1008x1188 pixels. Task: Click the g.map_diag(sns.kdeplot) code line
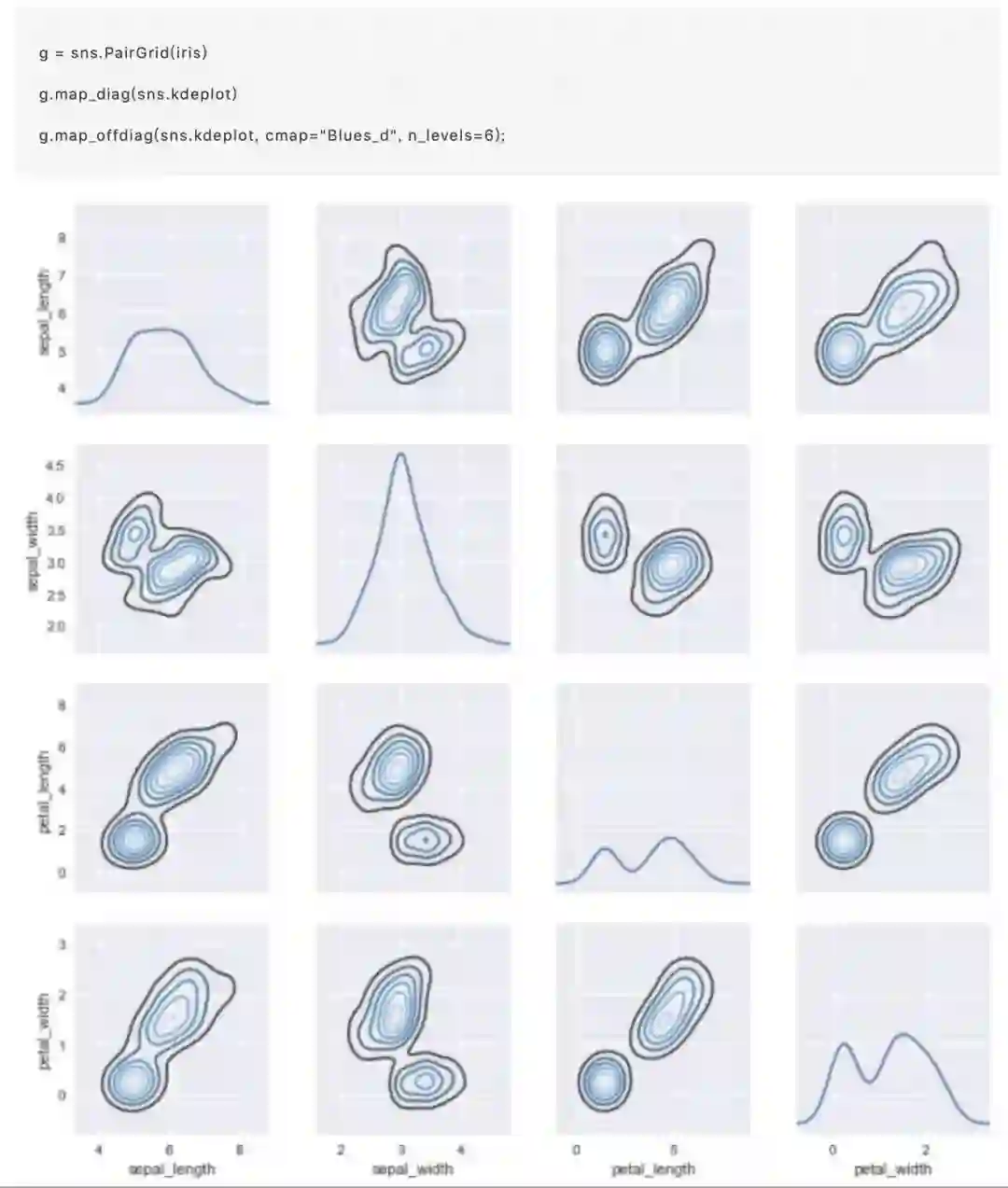[x=138, y=94]
